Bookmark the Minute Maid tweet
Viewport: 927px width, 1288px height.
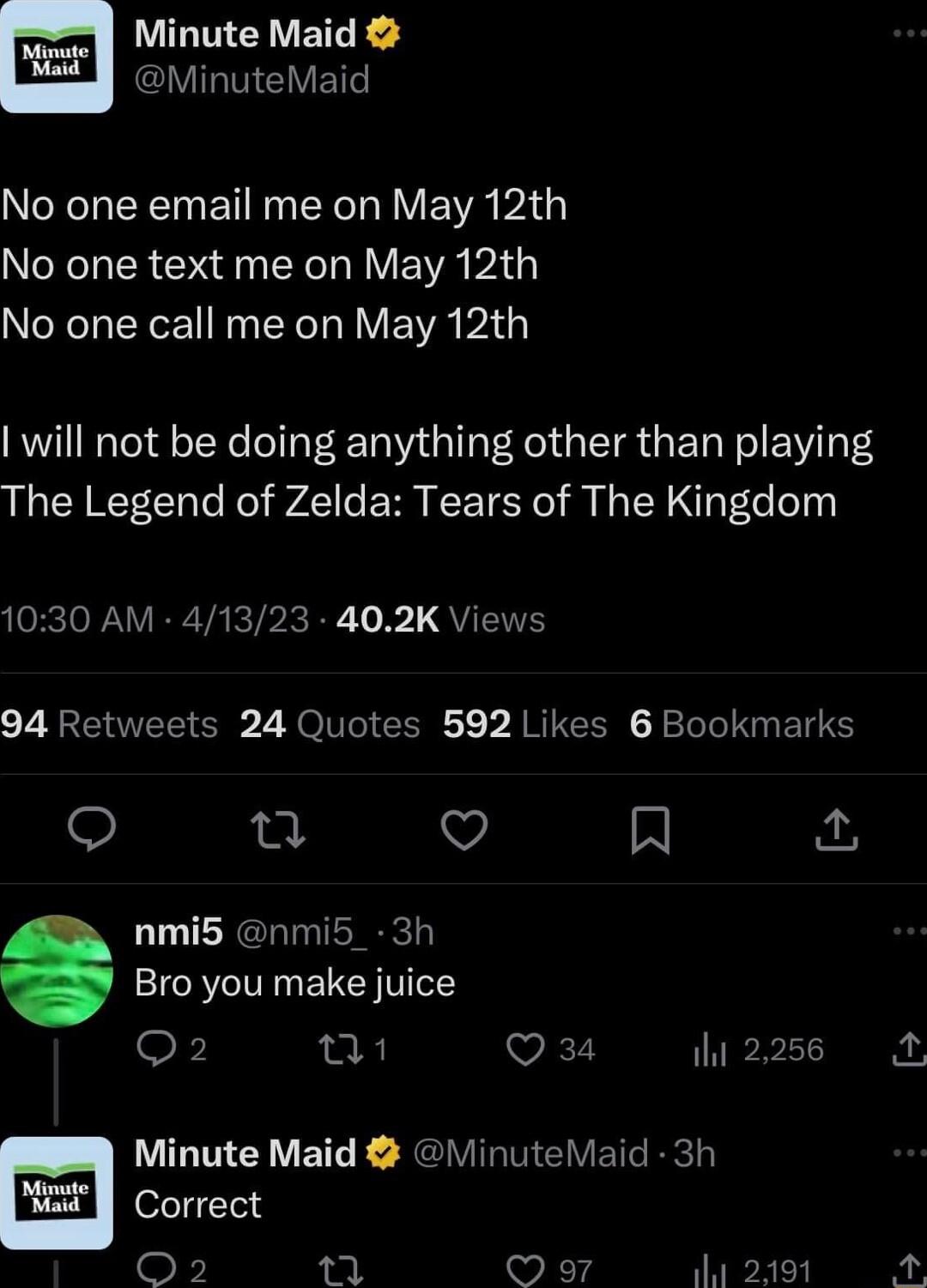coord(648,829)
